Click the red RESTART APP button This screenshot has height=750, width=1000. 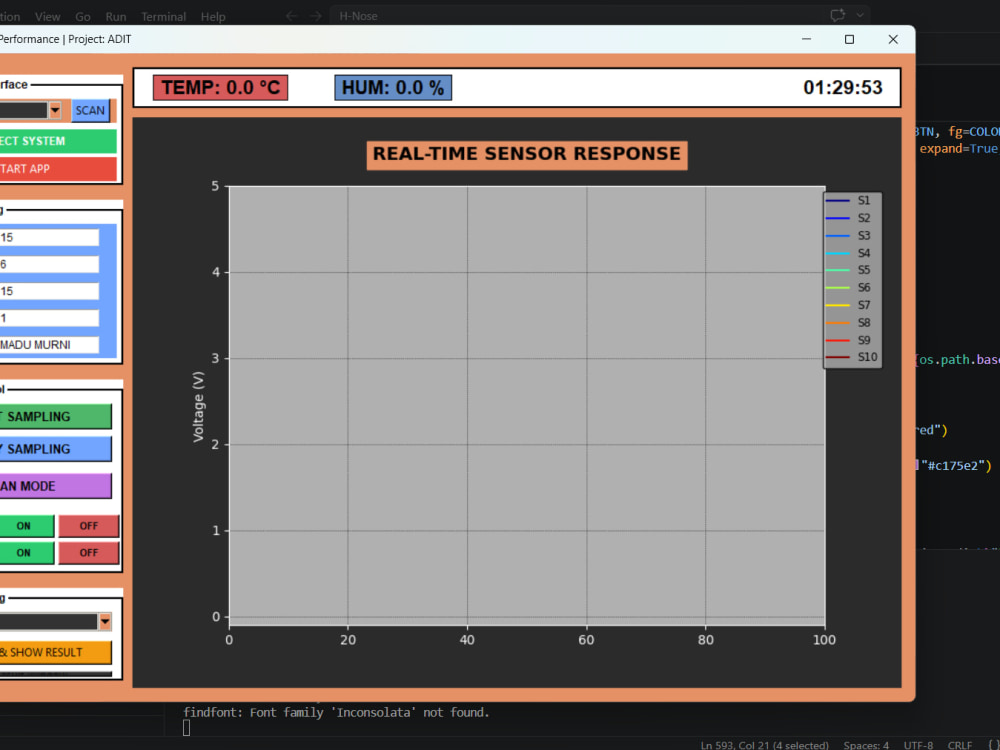click(x=58, y=169)
